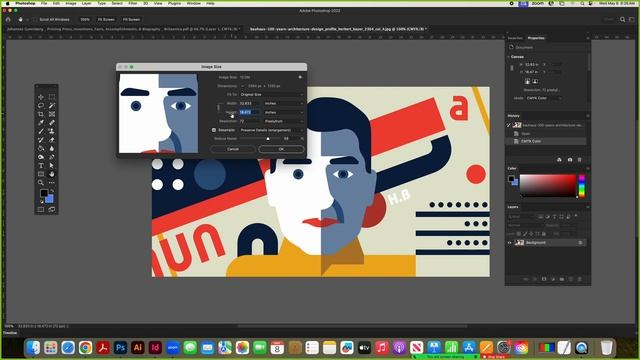Select the Hand tool
Viewport: 640px width, 360px height.
coord(52,174)
